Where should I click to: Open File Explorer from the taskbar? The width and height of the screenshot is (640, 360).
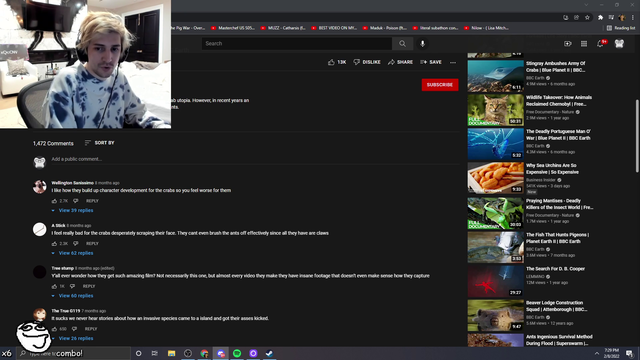click(x=171, y=353)
